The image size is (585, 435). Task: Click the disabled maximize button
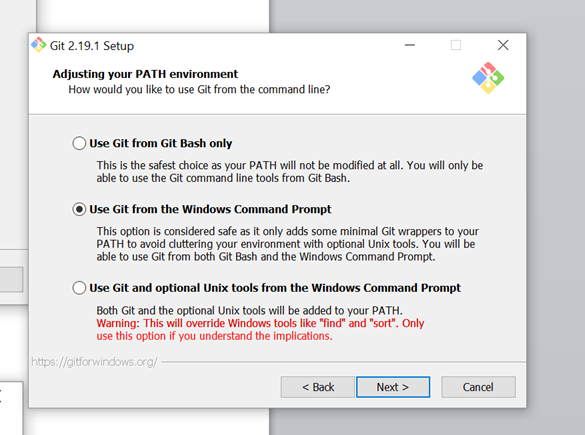tap(456, 45)
